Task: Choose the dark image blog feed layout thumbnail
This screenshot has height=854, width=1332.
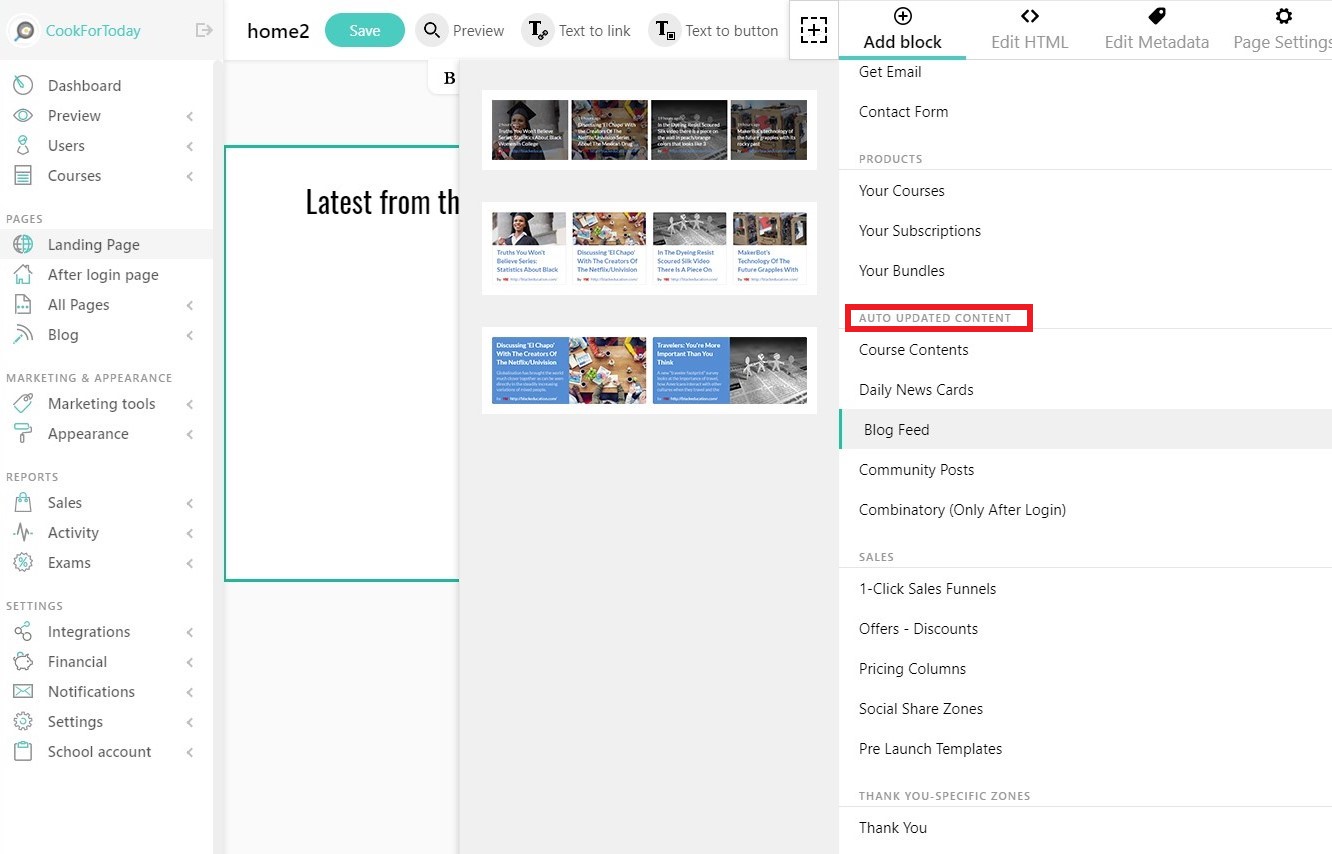Action: (649, 130)
